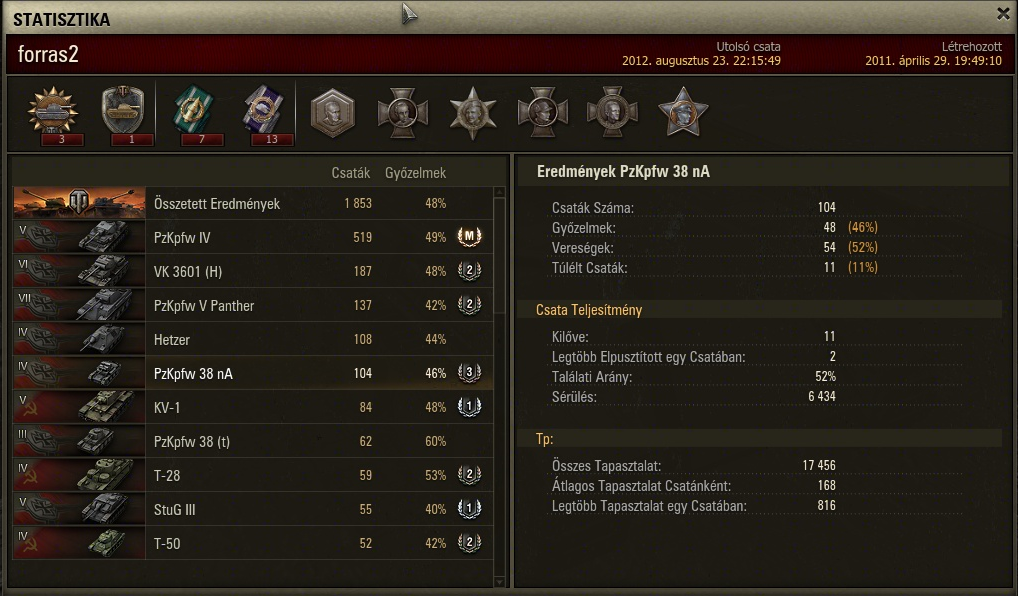Viewport: 1018px width, 596px height.
Task: Close the Statisztika window
Action: pos(1003,14)
